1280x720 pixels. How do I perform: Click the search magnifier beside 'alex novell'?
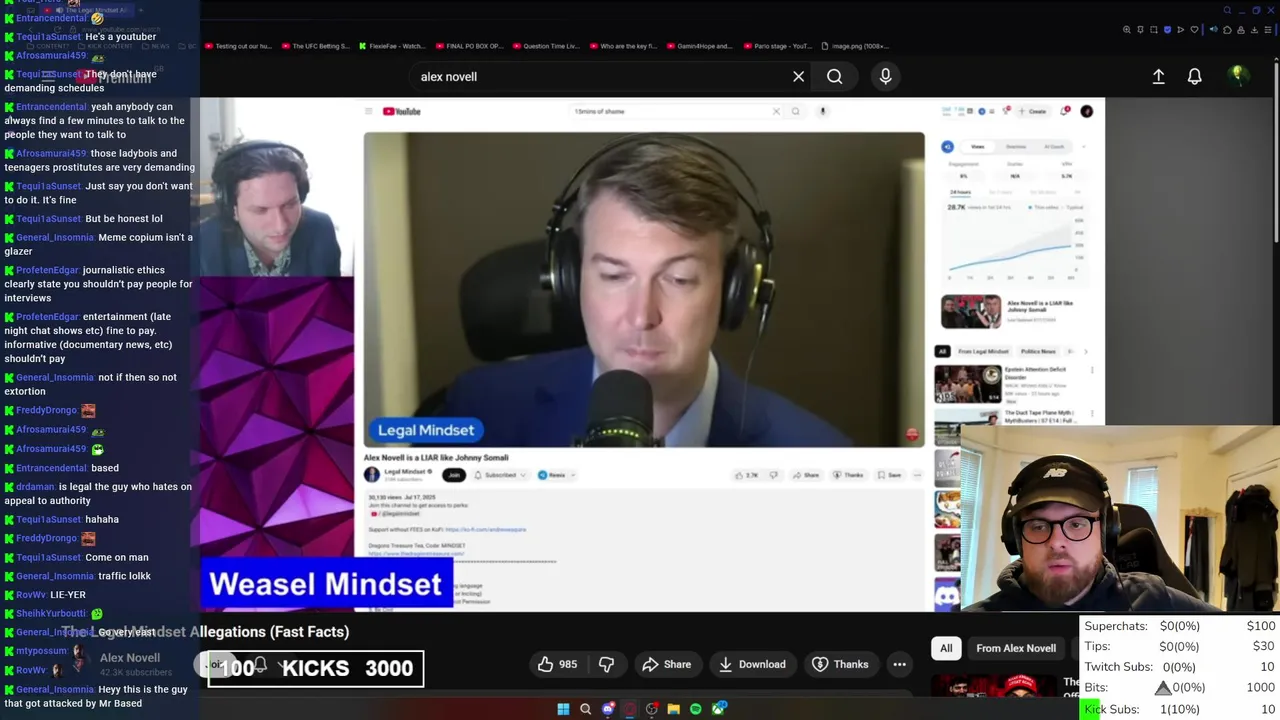click(834, 76)
